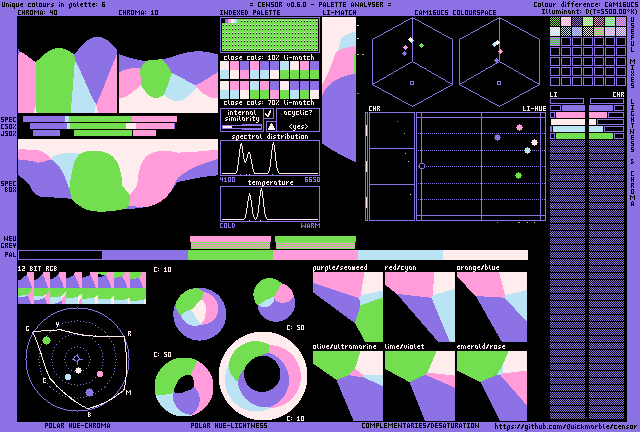Click the purple dot in the polar hue-chroma plot

(x=68, y=377)
